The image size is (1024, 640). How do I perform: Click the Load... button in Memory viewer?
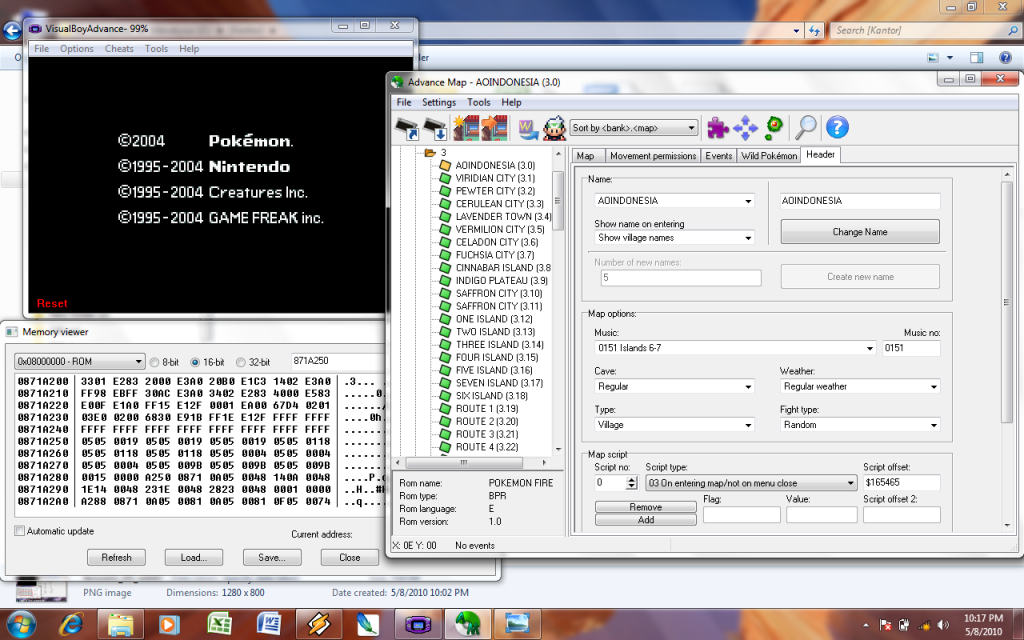point(194,558)
